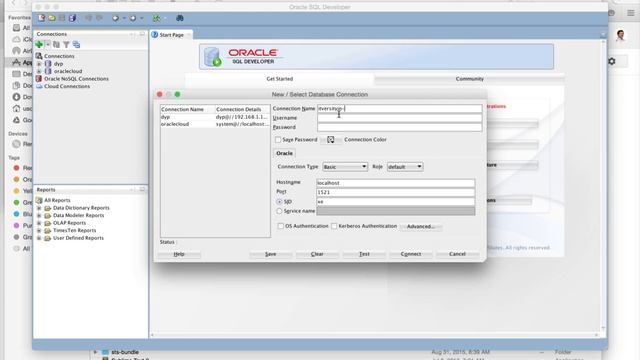
Task: Click the Connect button
Action: 411,254
